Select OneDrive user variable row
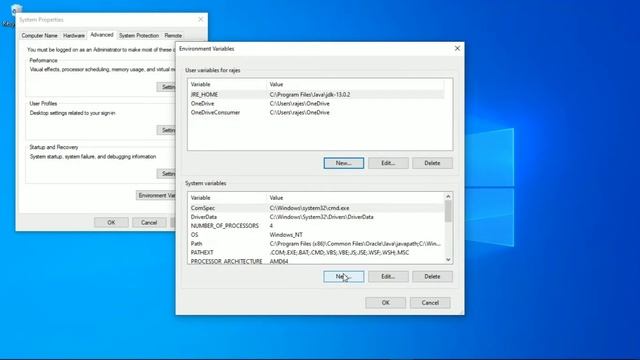This screenshot has height=360, width=640. coord(316,103)
